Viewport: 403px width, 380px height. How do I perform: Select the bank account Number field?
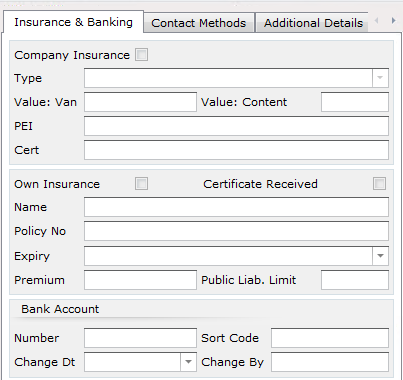[140, 338]
